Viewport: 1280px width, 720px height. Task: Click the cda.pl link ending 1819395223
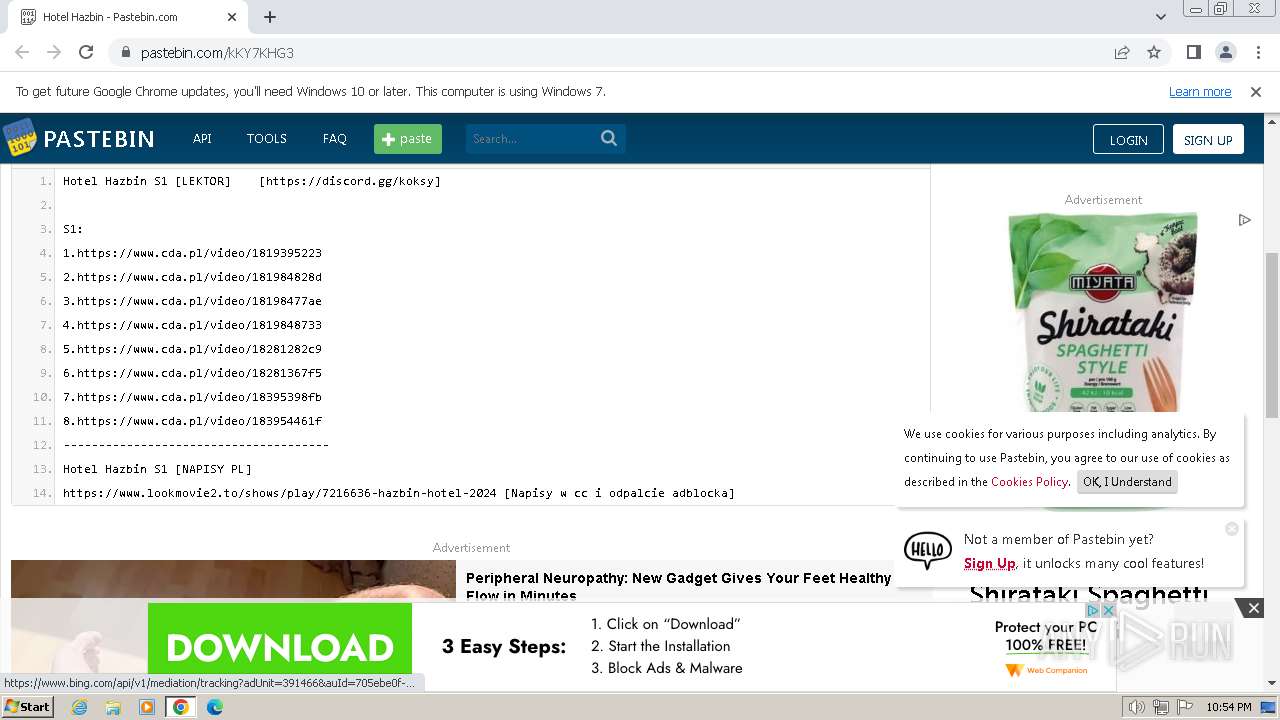click(x=199, y=253)
